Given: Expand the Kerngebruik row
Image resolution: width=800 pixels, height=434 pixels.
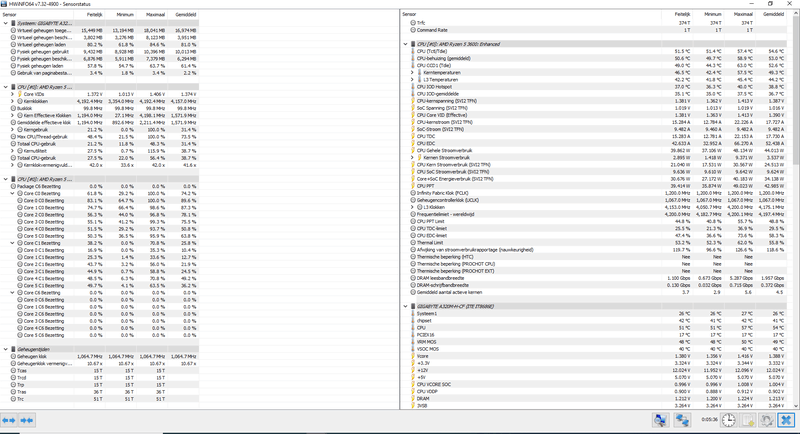Looking at the screenshot, I should pyautogui.click(x=12, y=130).
